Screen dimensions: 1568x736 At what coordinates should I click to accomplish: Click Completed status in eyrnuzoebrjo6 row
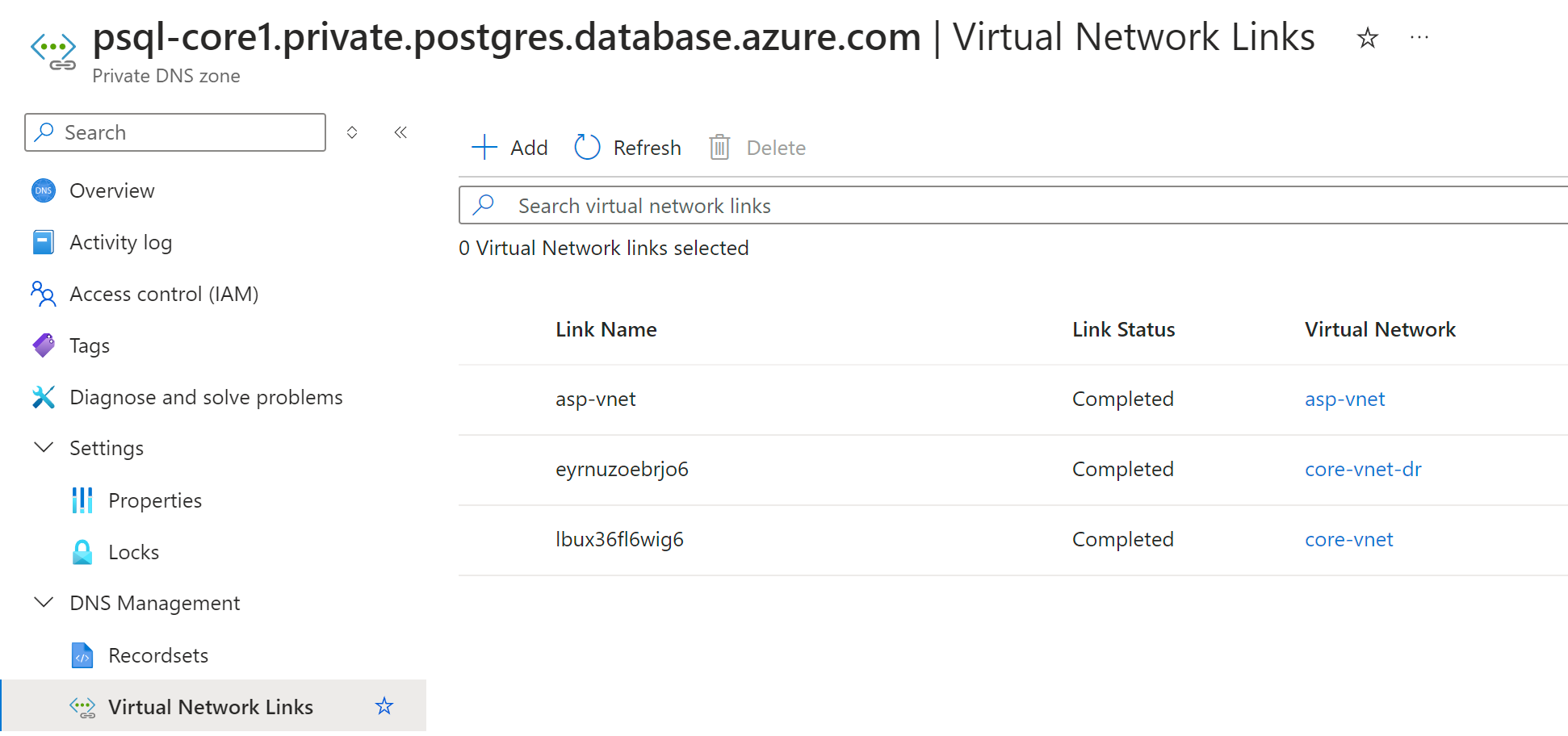1122,470
